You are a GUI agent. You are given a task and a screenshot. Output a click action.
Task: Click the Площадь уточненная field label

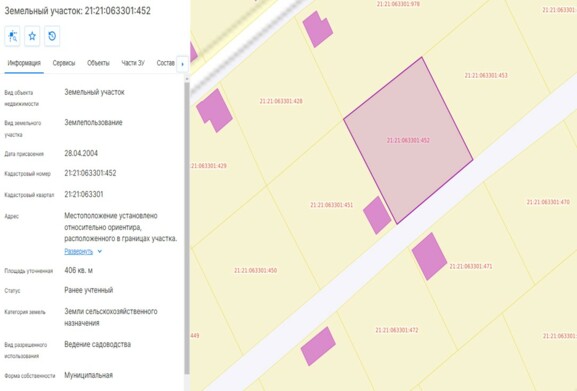click(29, 271)
